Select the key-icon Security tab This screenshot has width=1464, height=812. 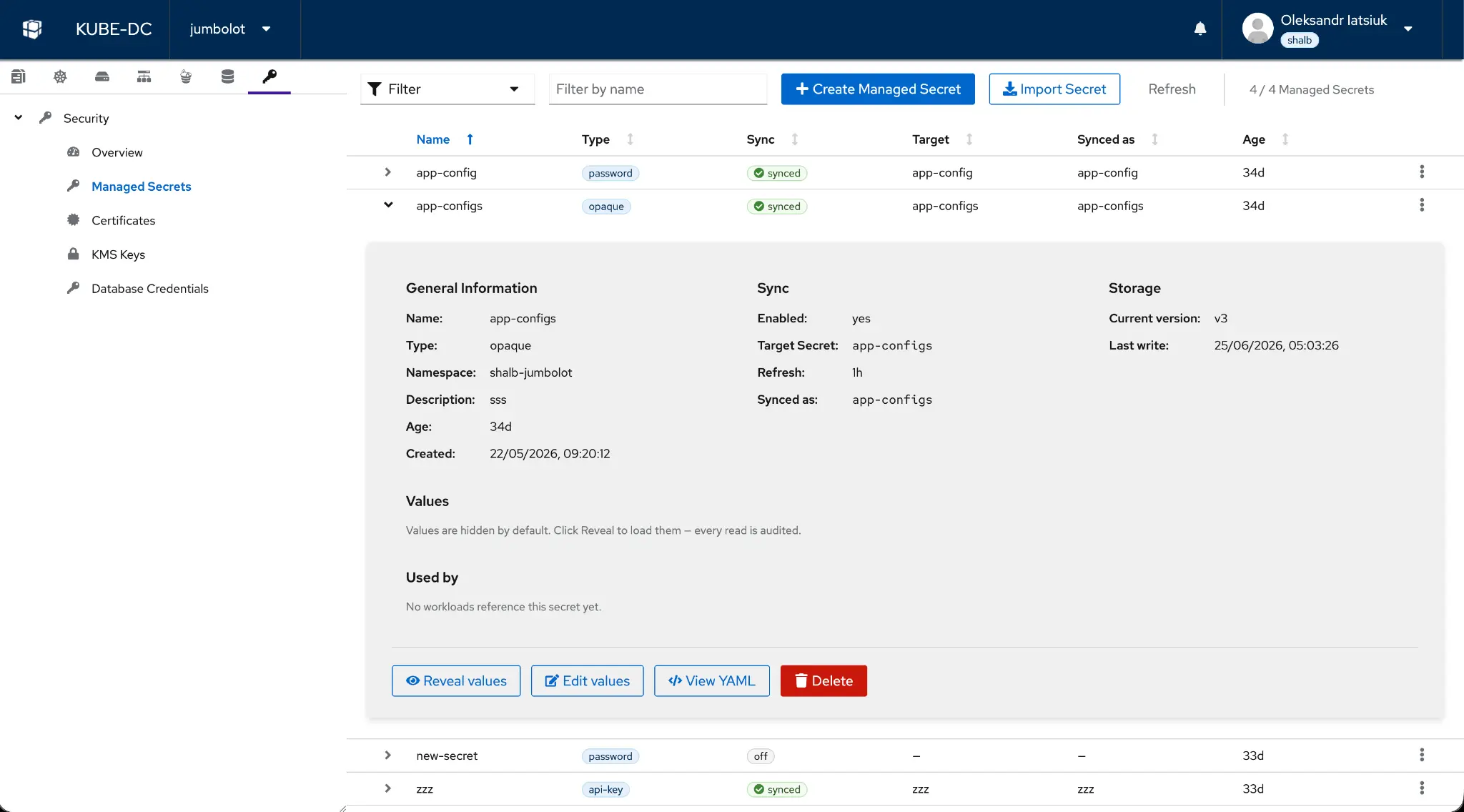269,76
